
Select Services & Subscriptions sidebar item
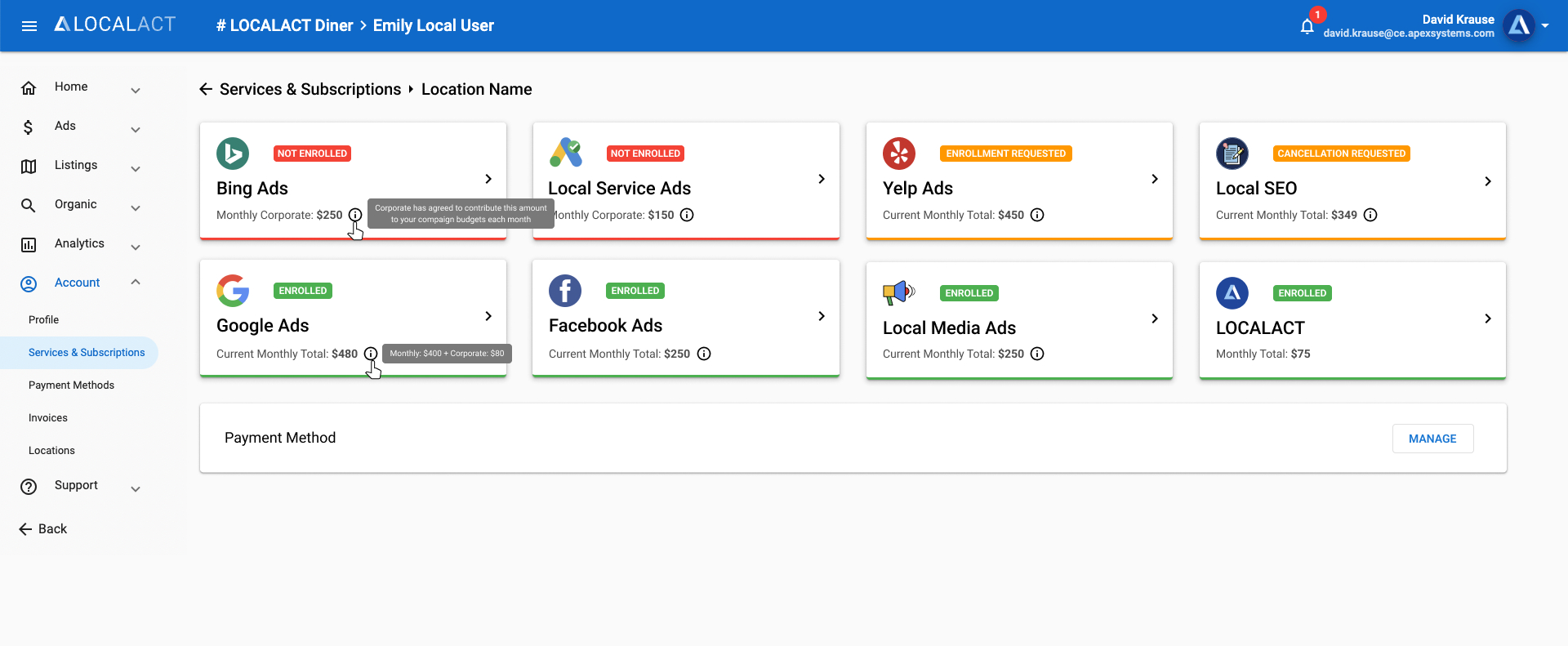point(79,353)
